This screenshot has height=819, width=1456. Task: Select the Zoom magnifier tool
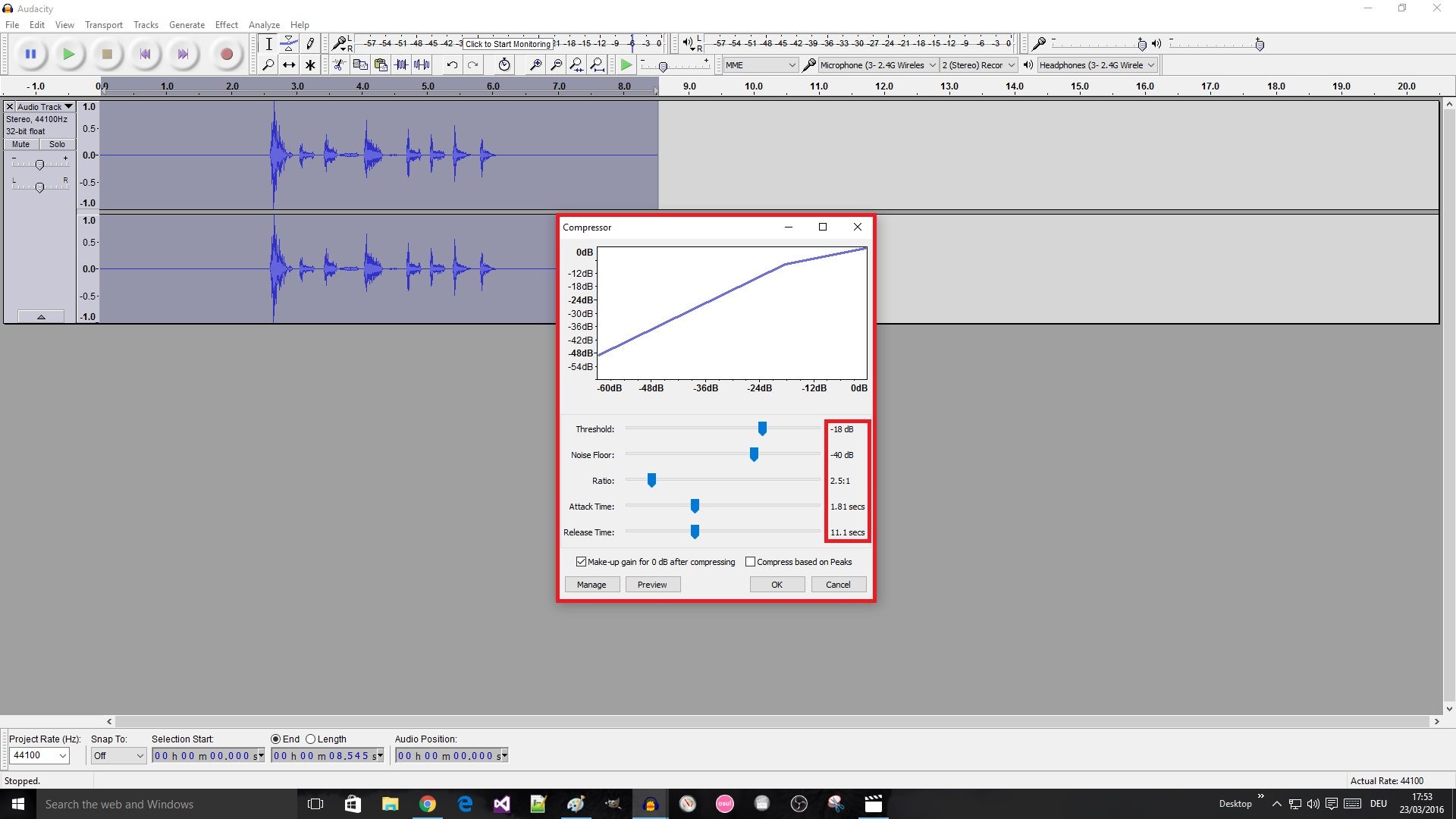point(268,65)
